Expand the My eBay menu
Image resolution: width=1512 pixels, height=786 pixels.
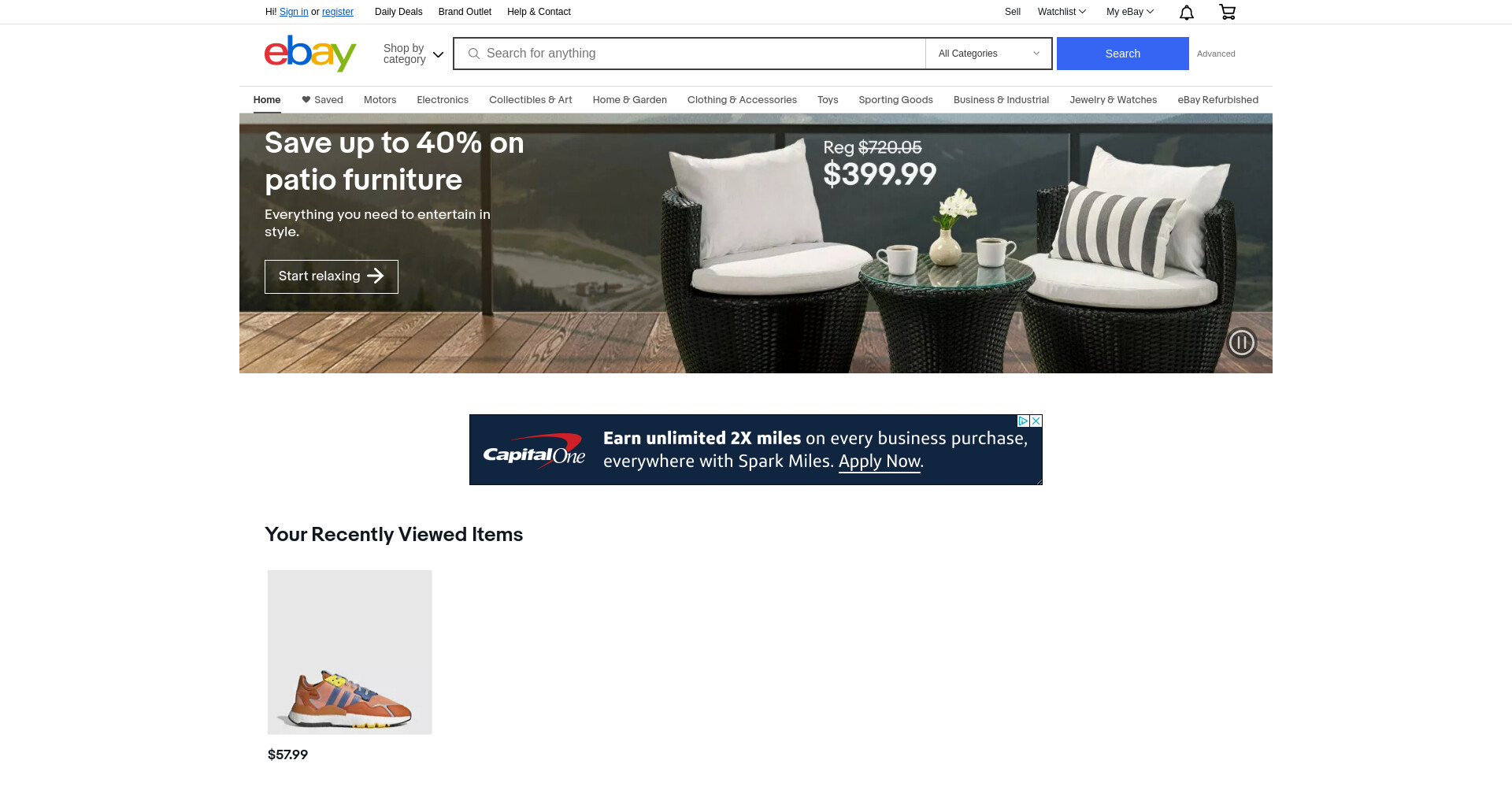click(x=1130, y=12)
